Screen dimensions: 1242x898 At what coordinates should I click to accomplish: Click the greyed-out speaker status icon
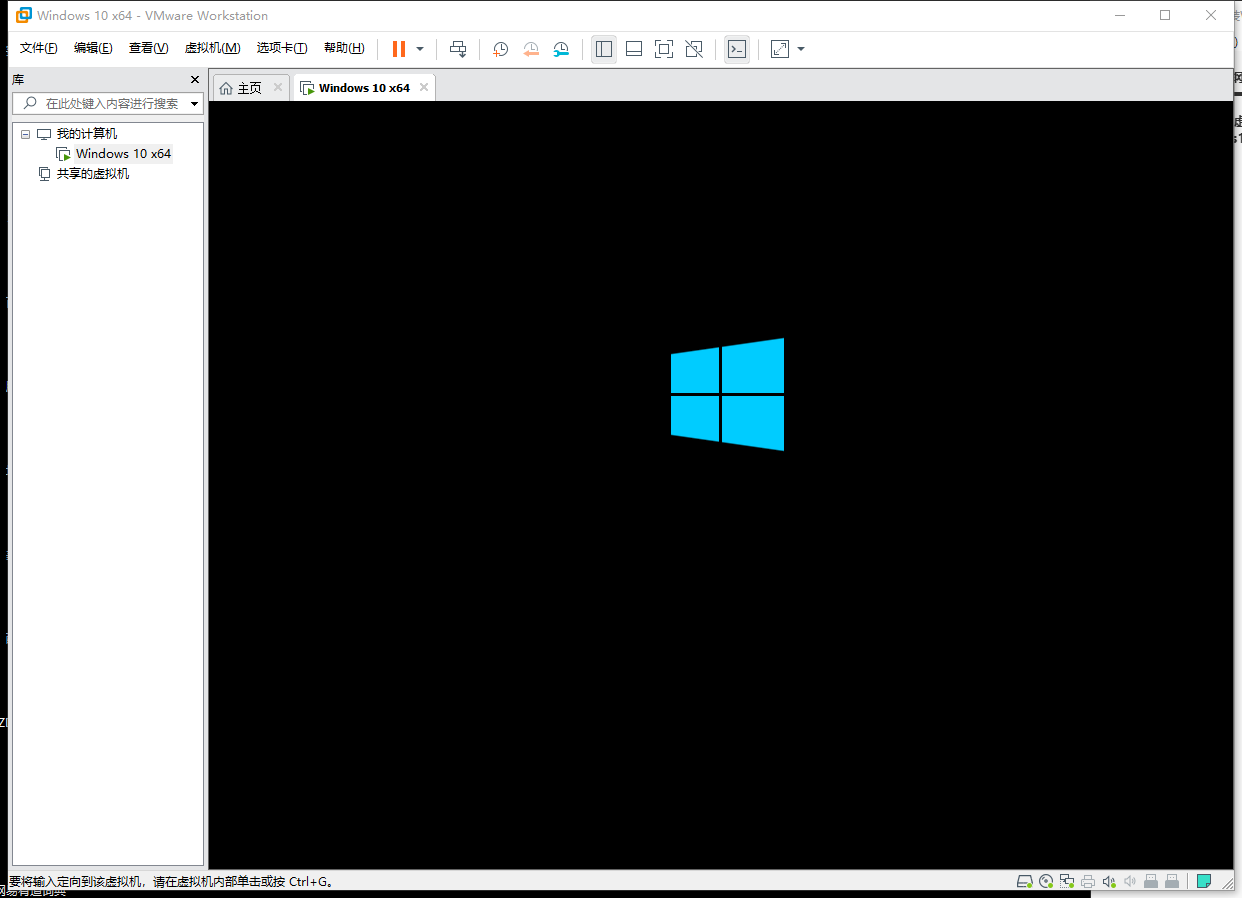click(1130, 881)
